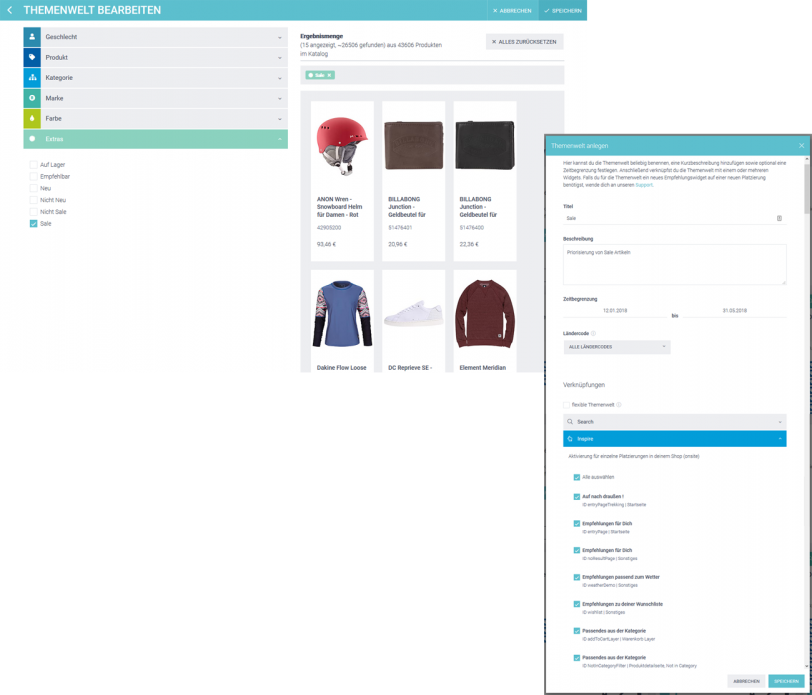The height and width of the screenshot is (695, 812).
Task: Uncheck Empfehlungen zu deiner Wunschliste
Action: pyautogui.click(x=576, y=604)
